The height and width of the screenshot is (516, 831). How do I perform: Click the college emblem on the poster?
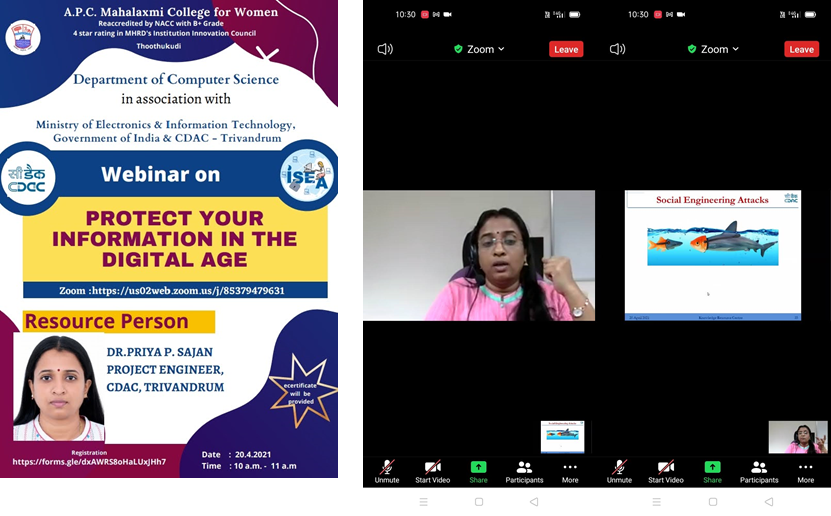pyautogui.click(x=23, y=37)
